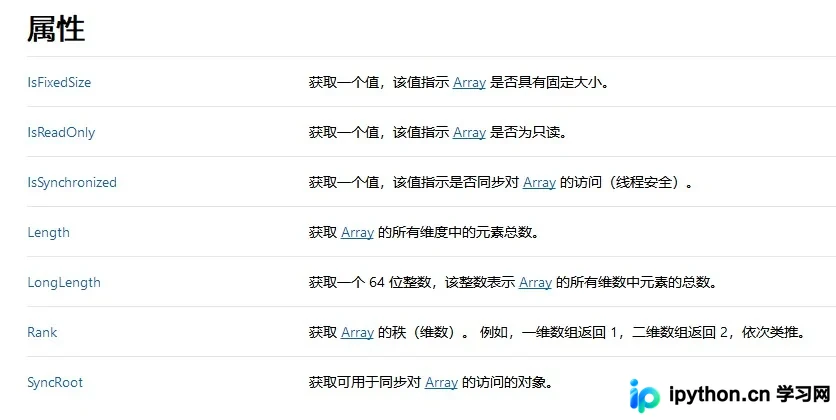
Task: Open the LongLength property link
Action: [x=64, y=282]
